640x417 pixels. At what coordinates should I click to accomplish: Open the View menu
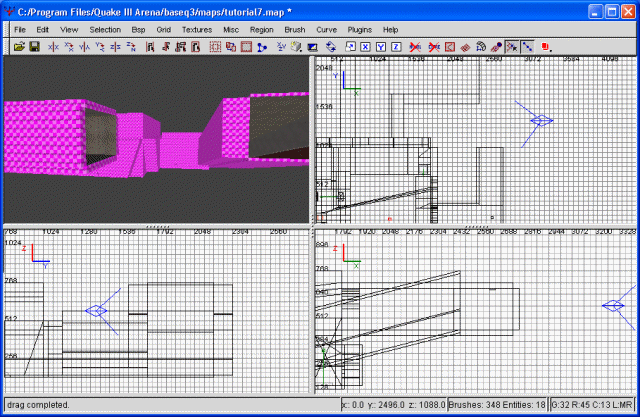tap(69, 30)
